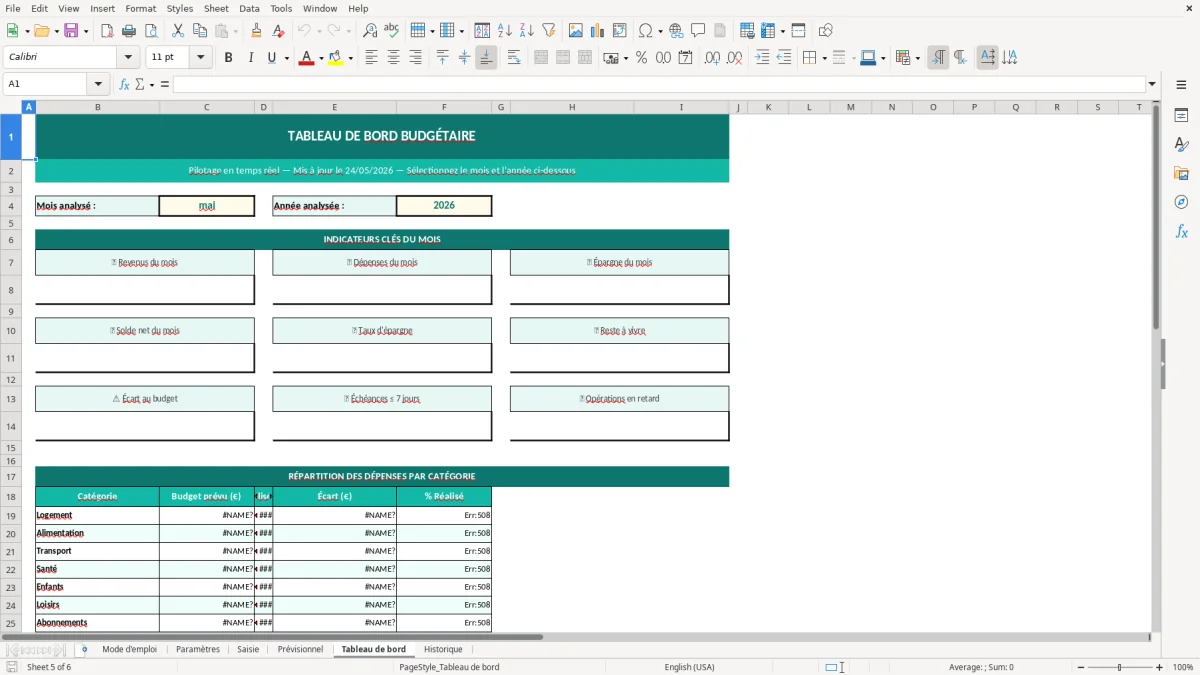Viewport: 1200px width, 675px height.
Task: Open the Calibri font name dropdown
Action: 128,58
